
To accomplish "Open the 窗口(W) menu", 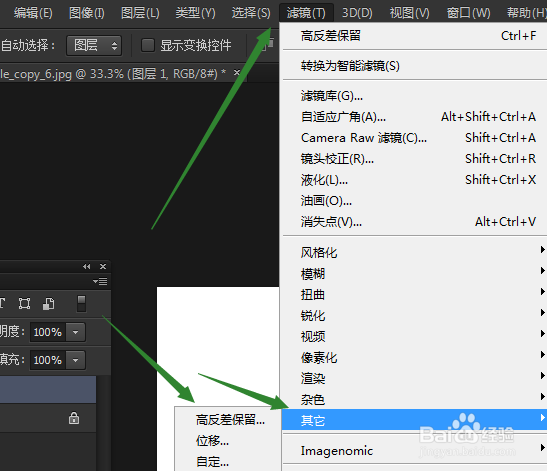I will pos(468,13).
